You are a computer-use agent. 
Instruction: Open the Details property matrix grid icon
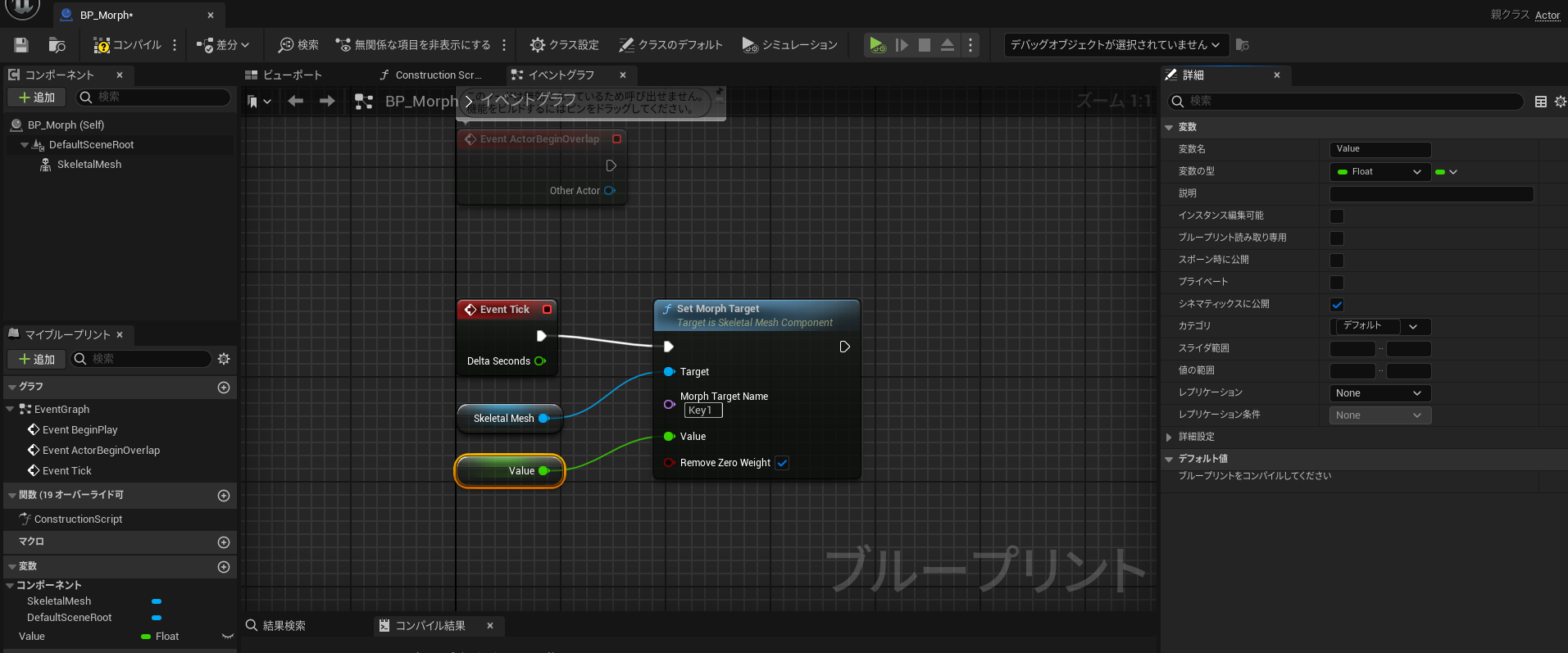[x=1541, y=102]
